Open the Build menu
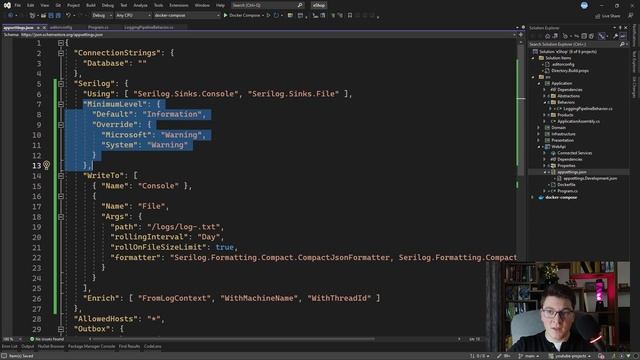640x360 pixels. (x=91, y=5)
